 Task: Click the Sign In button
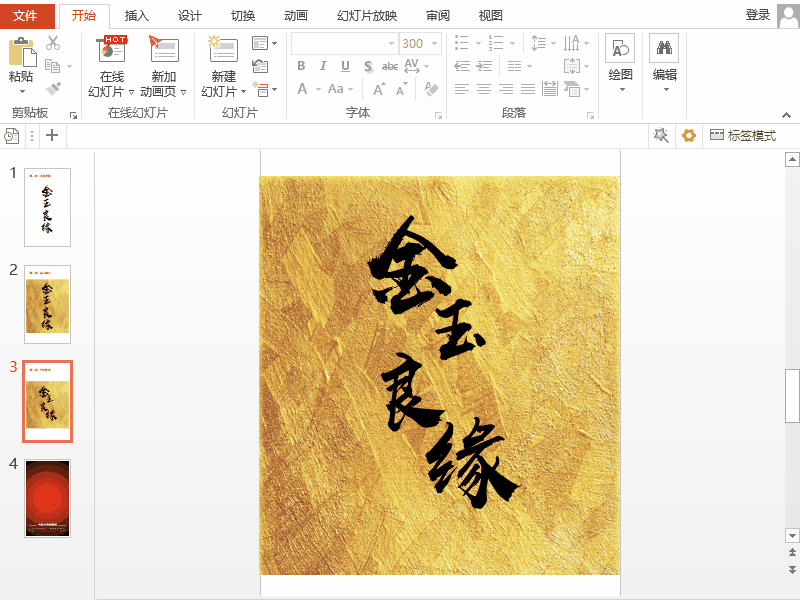tap(757, 15)
